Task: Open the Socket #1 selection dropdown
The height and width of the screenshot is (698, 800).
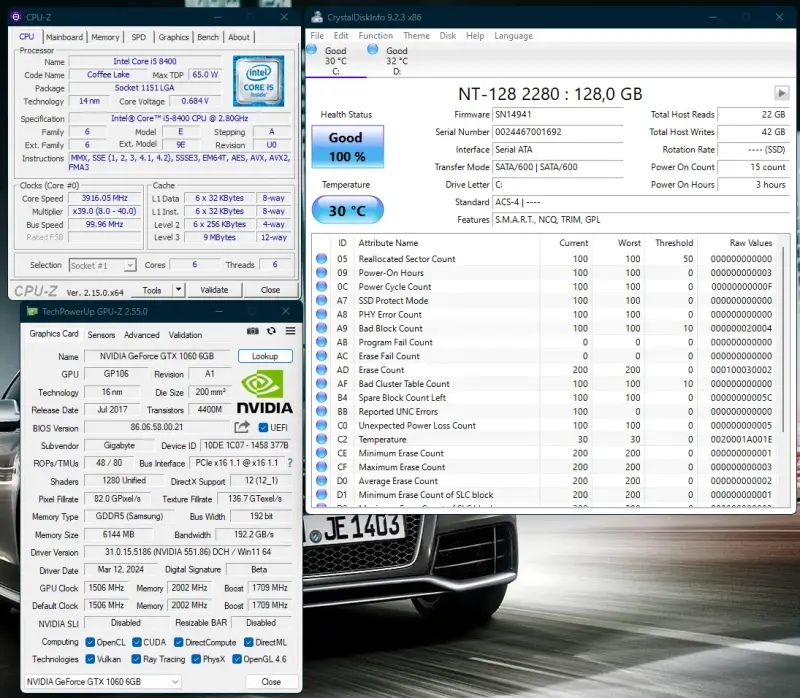Action: pyautogui.click(x=103, y=265)
